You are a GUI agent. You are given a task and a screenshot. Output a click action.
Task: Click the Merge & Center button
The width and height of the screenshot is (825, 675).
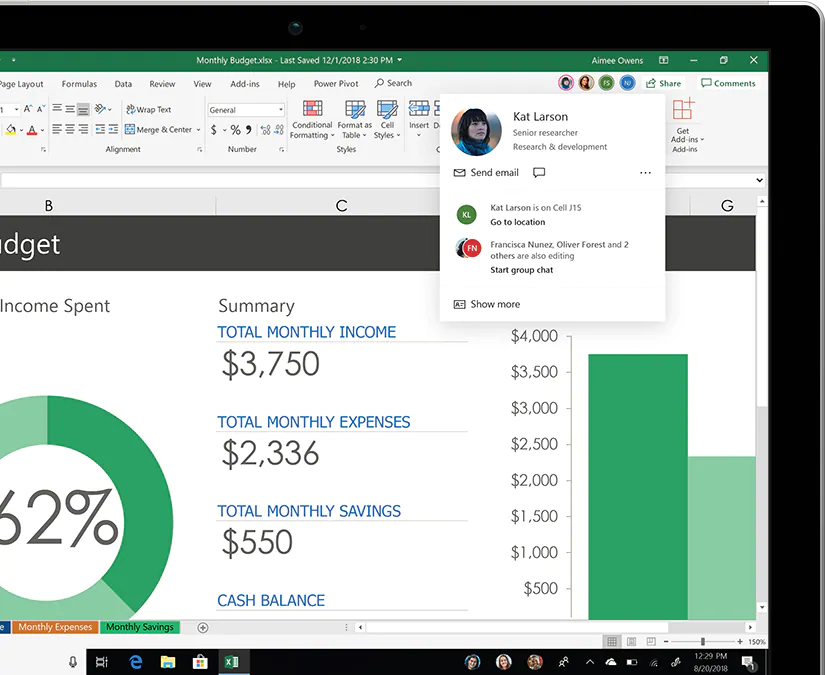[x=158, y=129]
